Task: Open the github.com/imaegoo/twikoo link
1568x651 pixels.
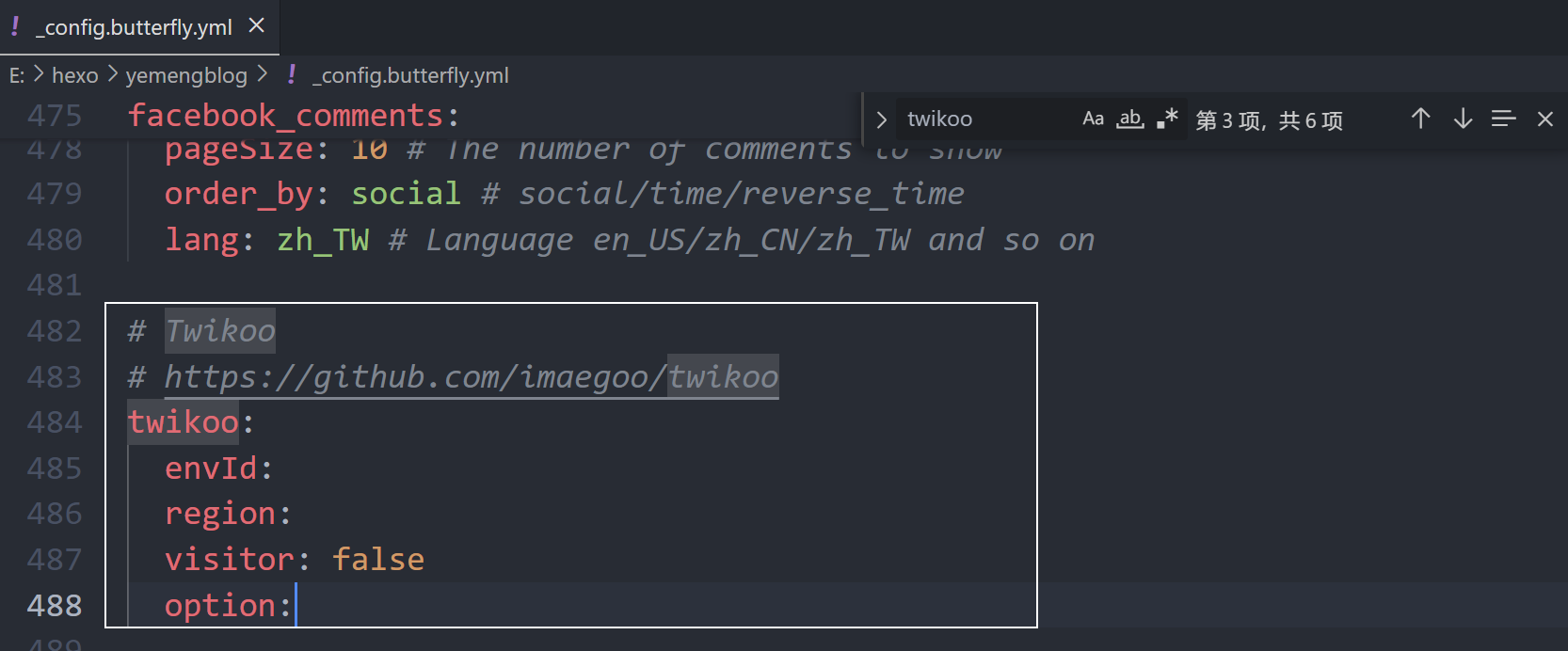Action: tap(471, 377)
